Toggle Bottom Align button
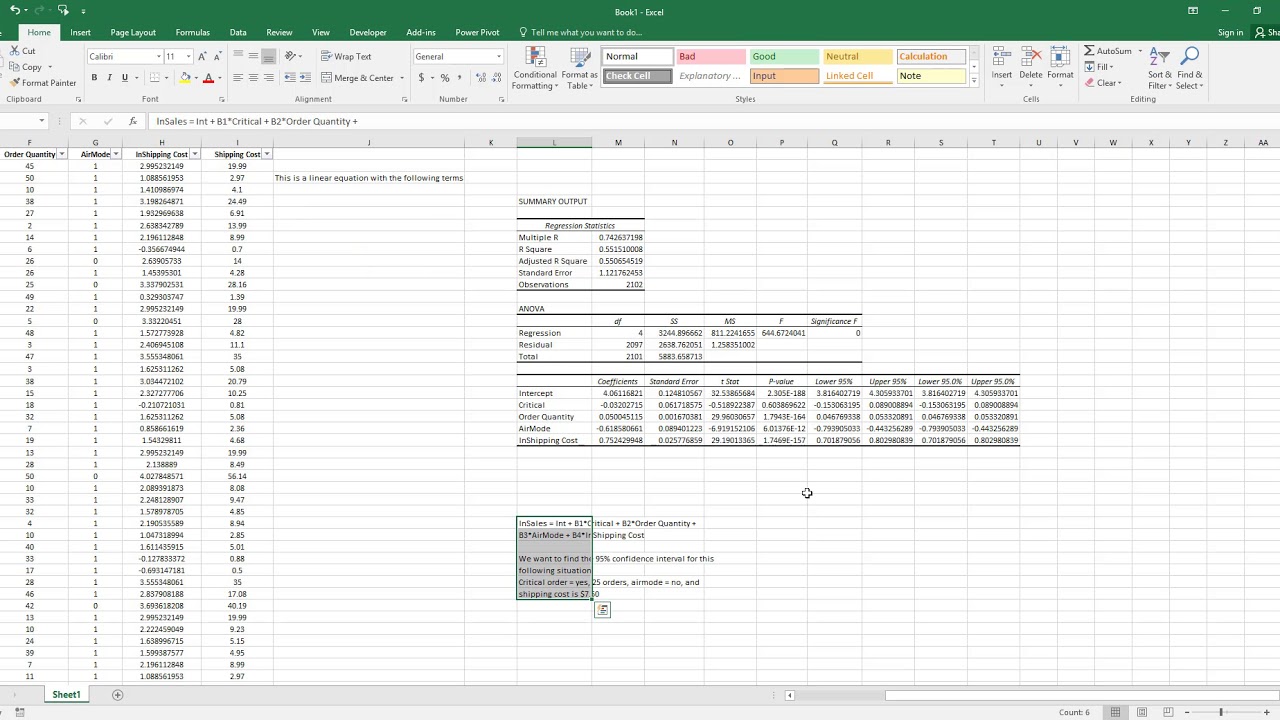The height and width of the screenshot is (720, 1280). coord(268,56)
